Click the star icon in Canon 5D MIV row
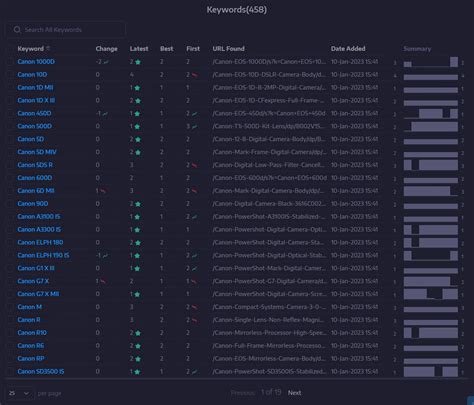The image size is (474, 405). pyautogui.click(x=138, y=152)
